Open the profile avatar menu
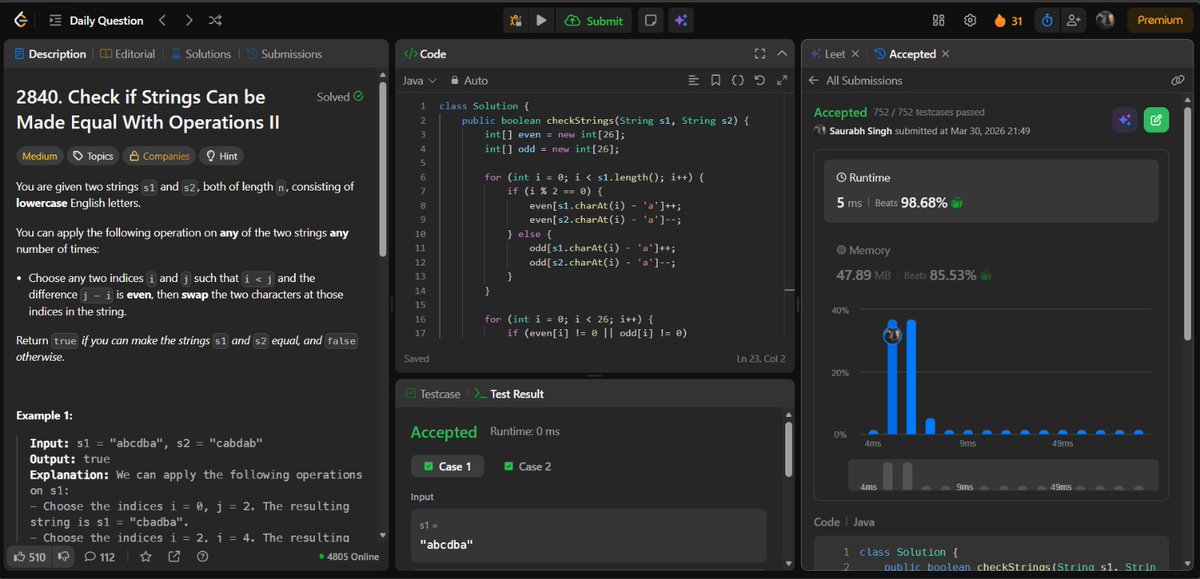 (1105, 20)
